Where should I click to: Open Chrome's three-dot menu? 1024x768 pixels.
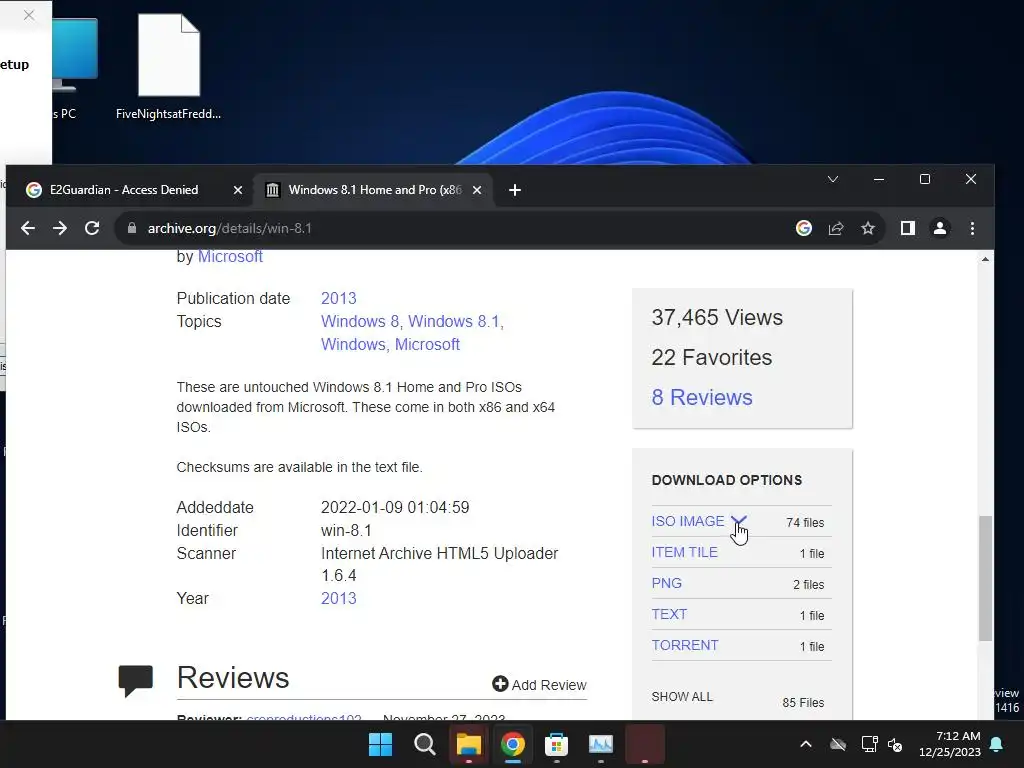coord(972,228)
